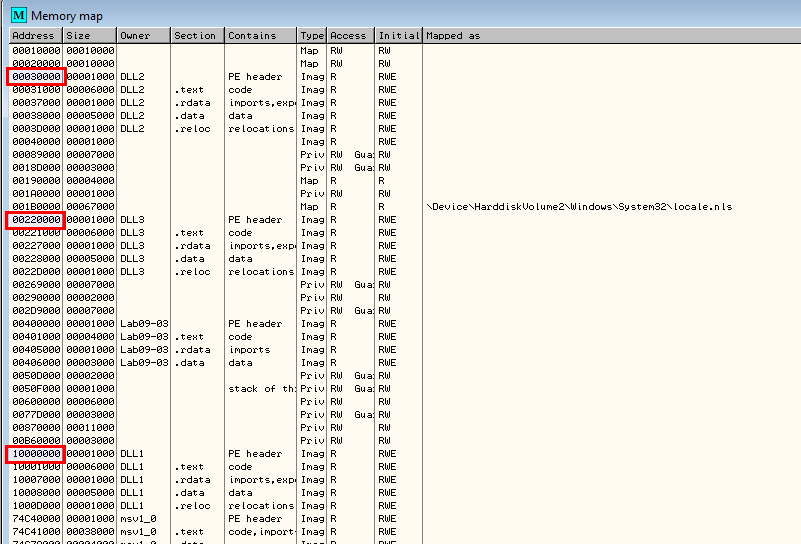This screenshot has height=544, width=801.
Task: Click the Size column header
Action: [90, 36]
